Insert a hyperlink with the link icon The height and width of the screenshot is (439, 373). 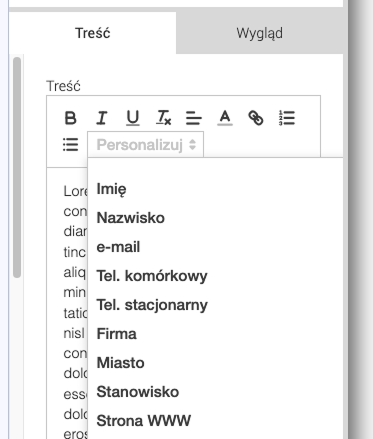tap(256, 118)
